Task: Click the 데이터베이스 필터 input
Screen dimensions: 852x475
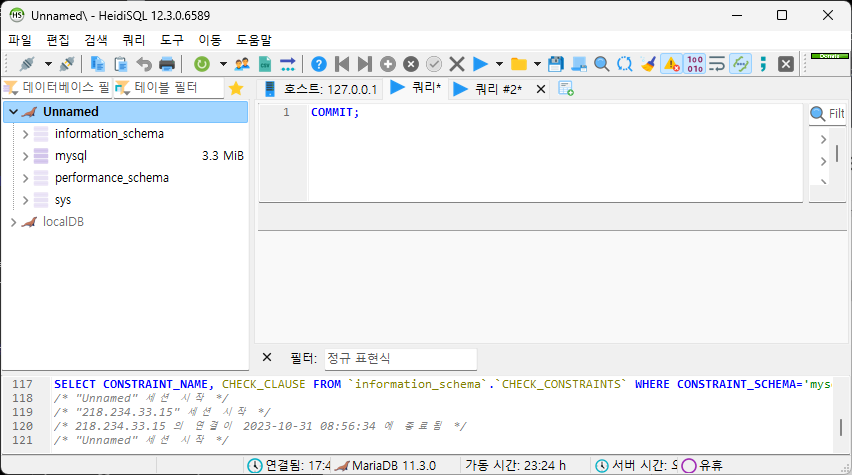Action: (58, 88)
